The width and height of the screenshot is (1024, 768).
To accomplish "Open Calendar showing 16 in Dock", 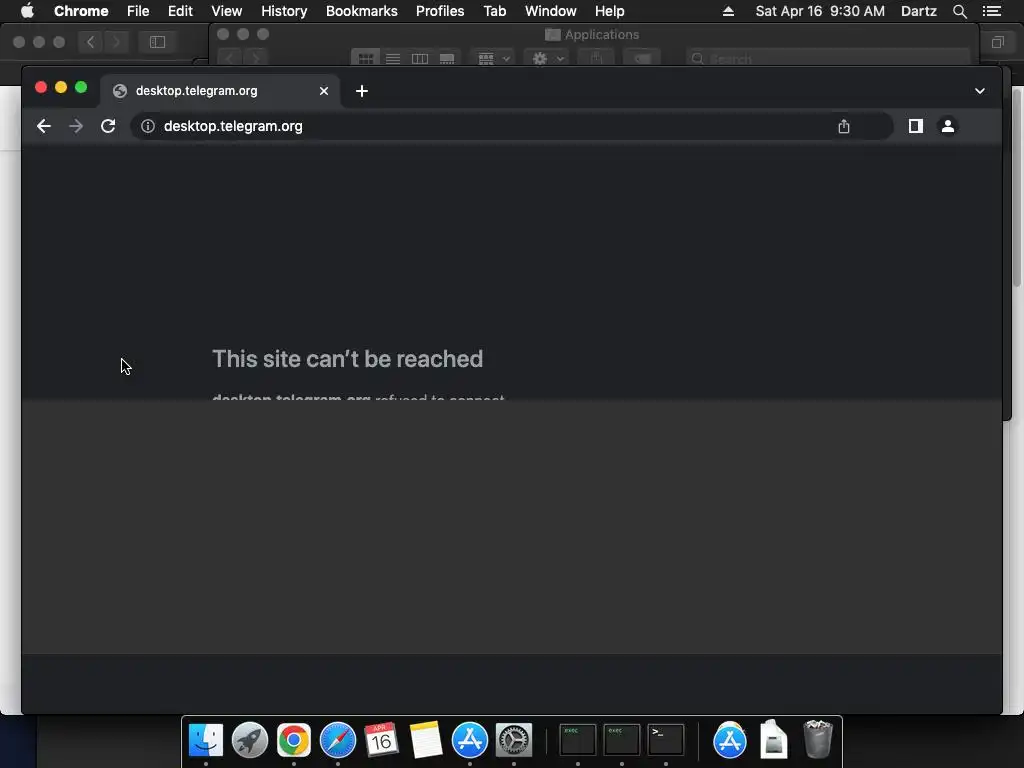I will pos(381,741).
